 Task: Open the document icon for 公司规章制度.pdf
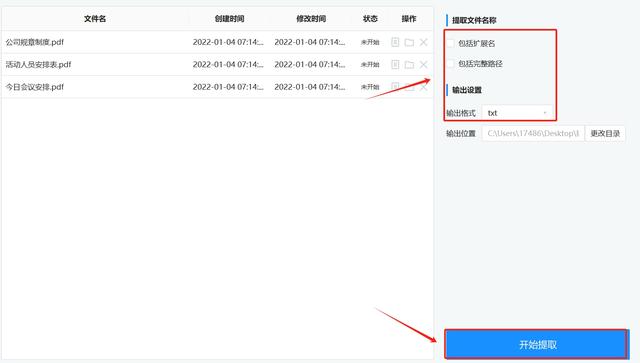click(395, 42)
